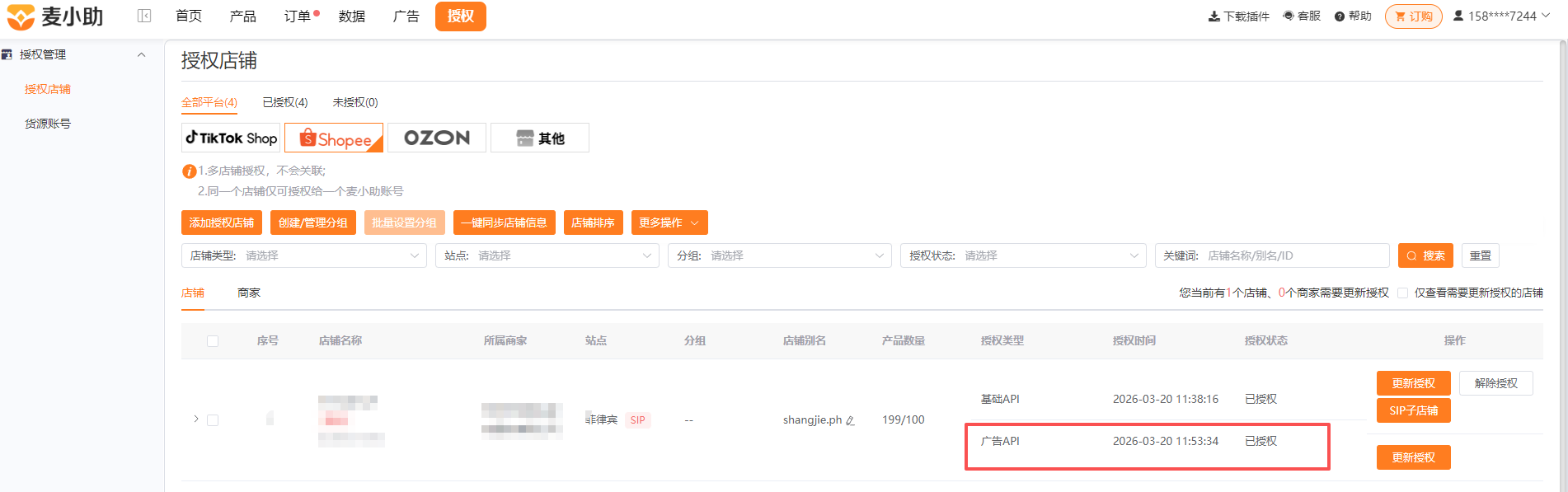The width and height of the screenshot is (1568, 492).
Task: Select the OZON platform
Action: [437, 138]
